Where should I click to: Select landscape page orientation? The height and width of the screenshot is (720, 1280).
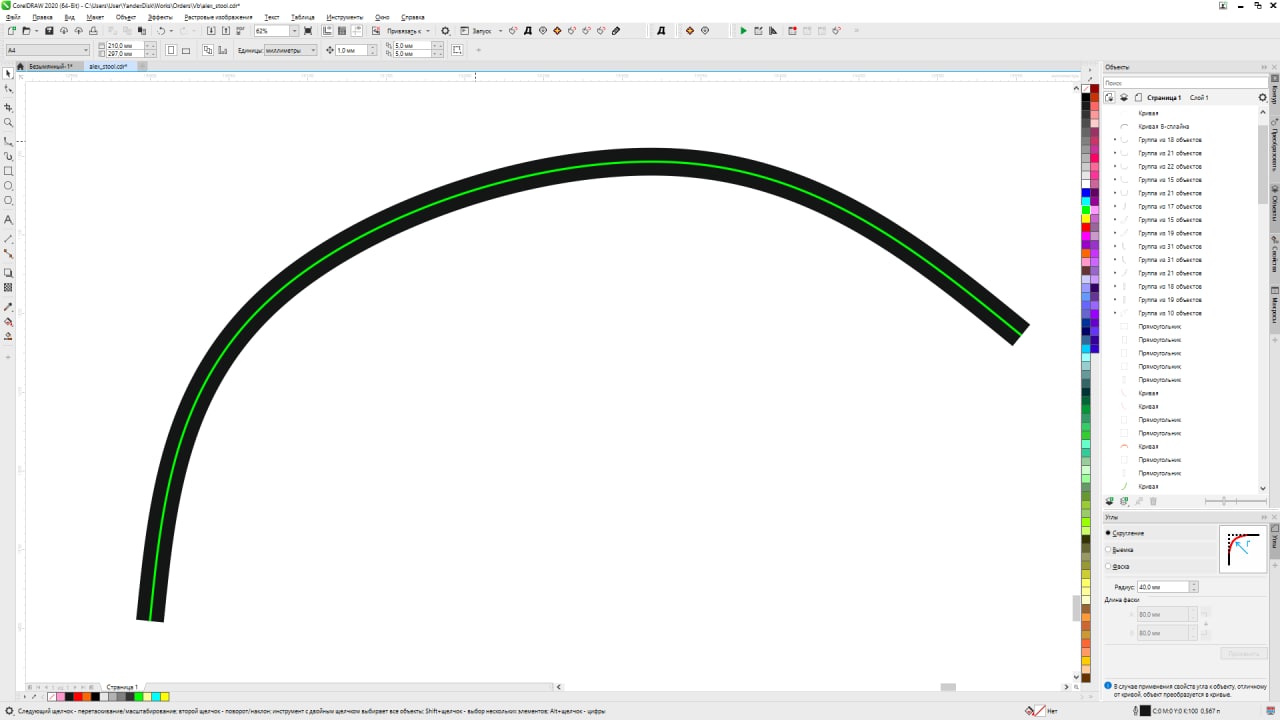pos(186,50)
